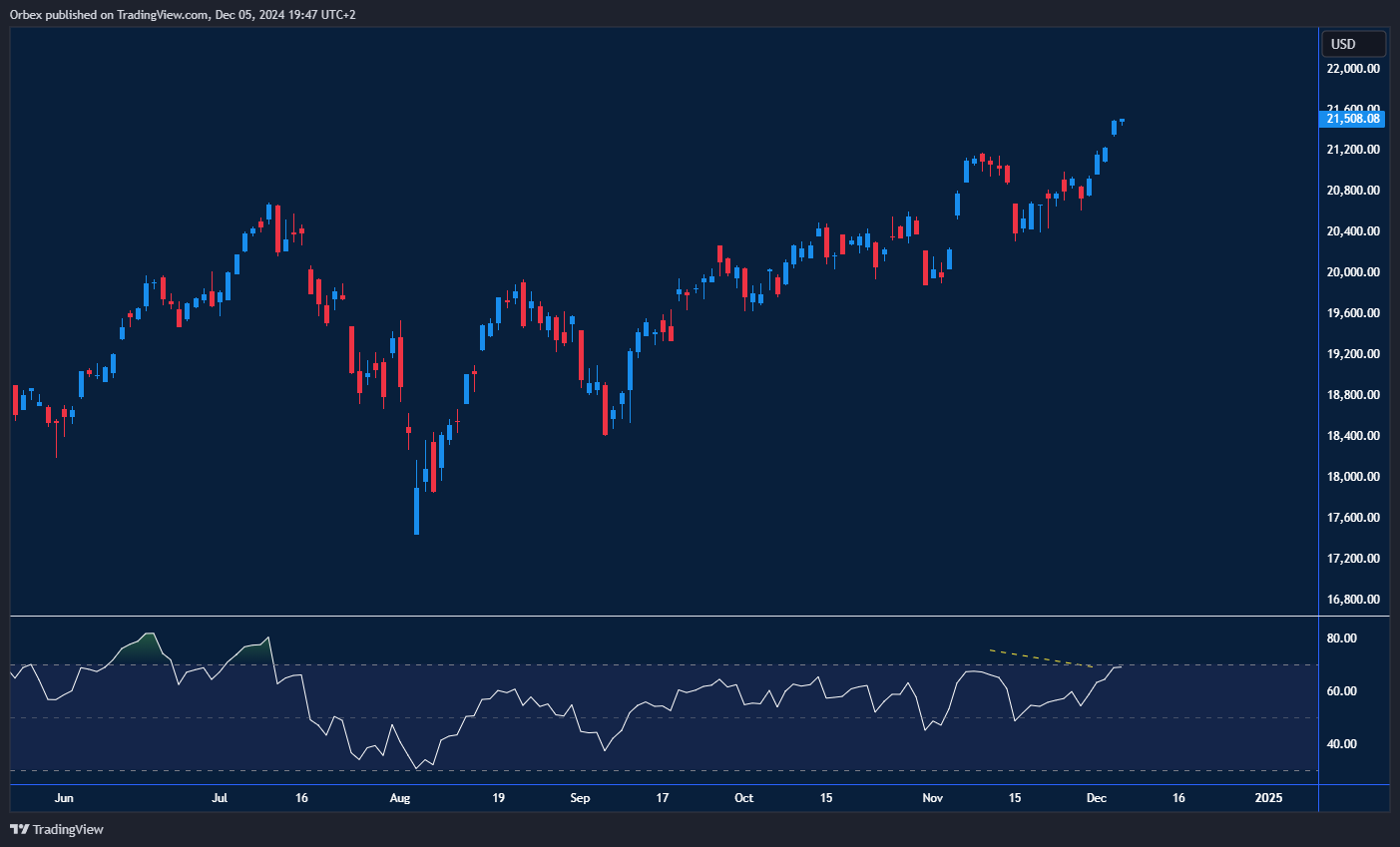Viewport: 1400px width, 847px height.
Task: Click the Nov label on the time axis
Action: point(932,798)
